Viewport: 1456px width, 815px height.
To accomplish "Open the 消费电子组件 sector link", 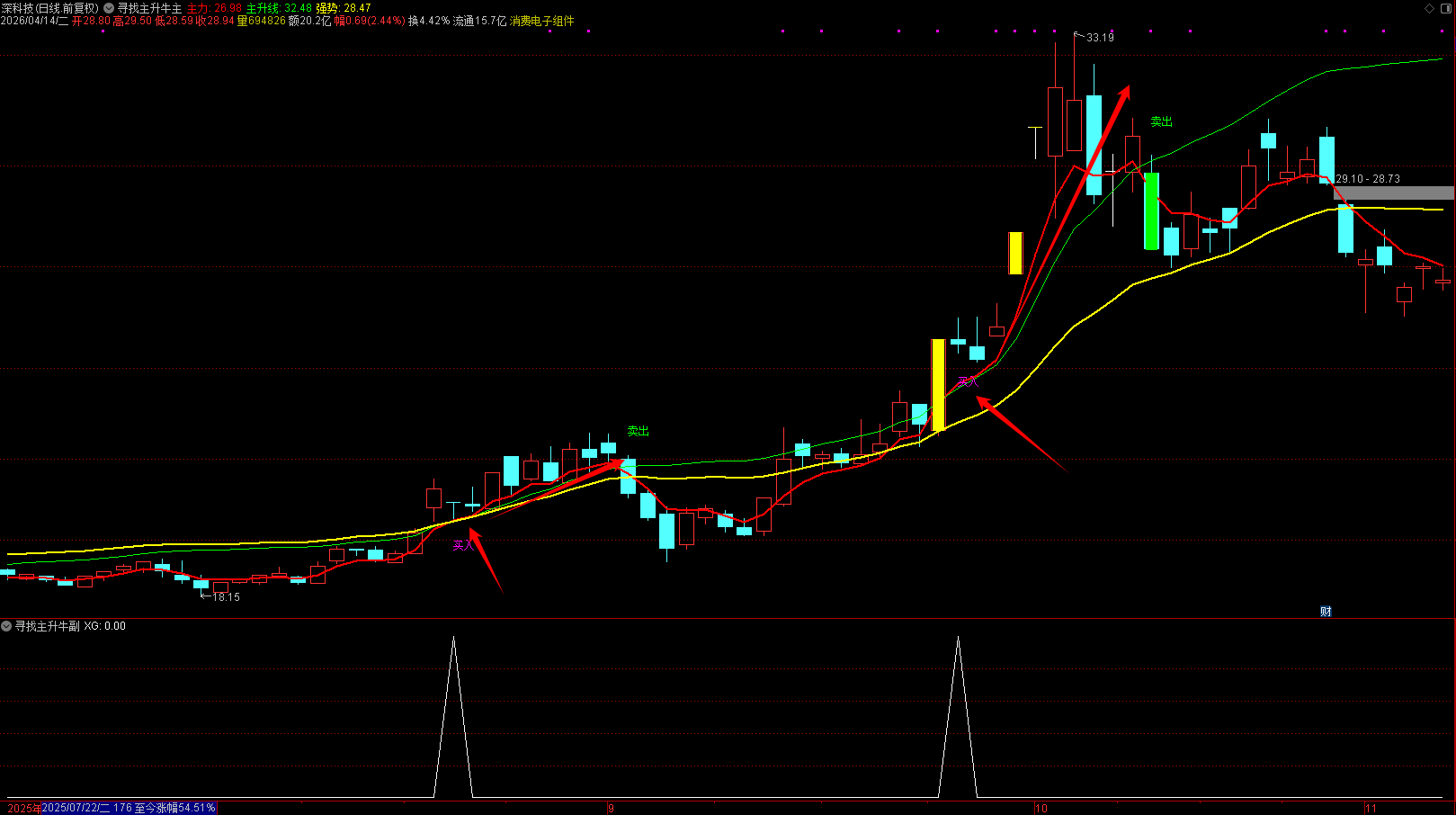I will pos(541,21).
